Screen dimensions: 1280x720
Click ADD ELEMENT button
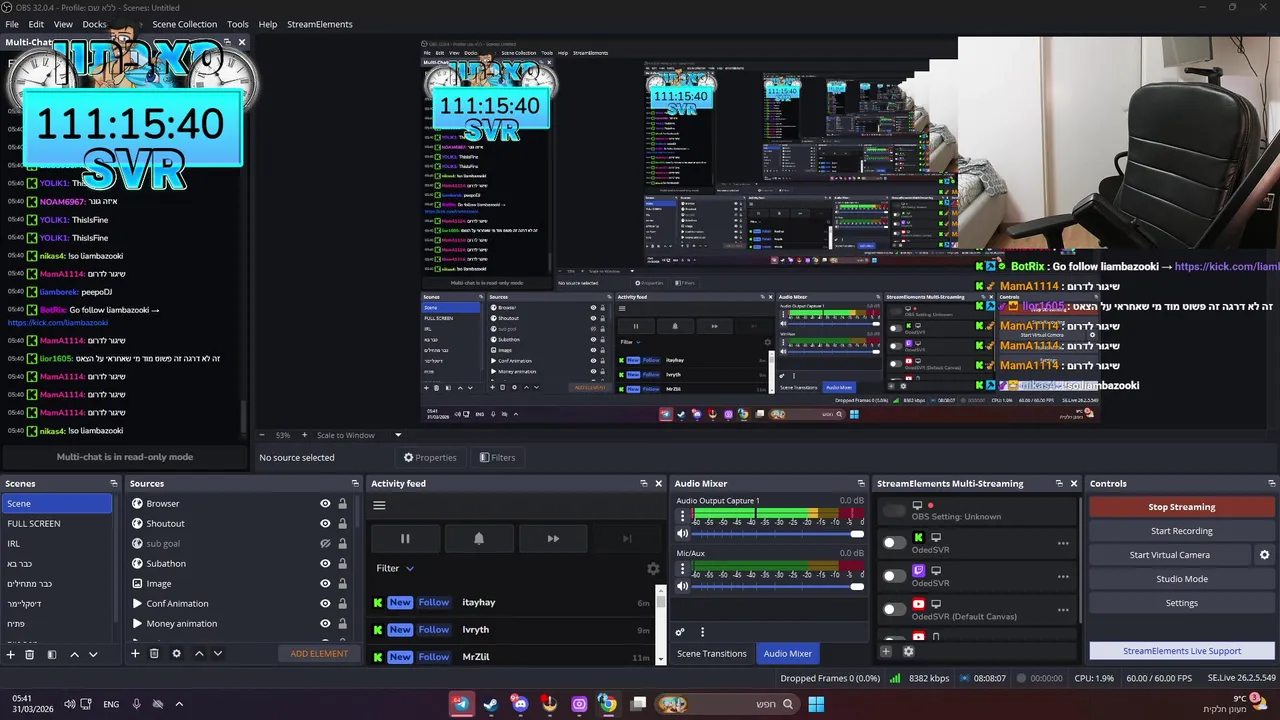click(319, 654)
